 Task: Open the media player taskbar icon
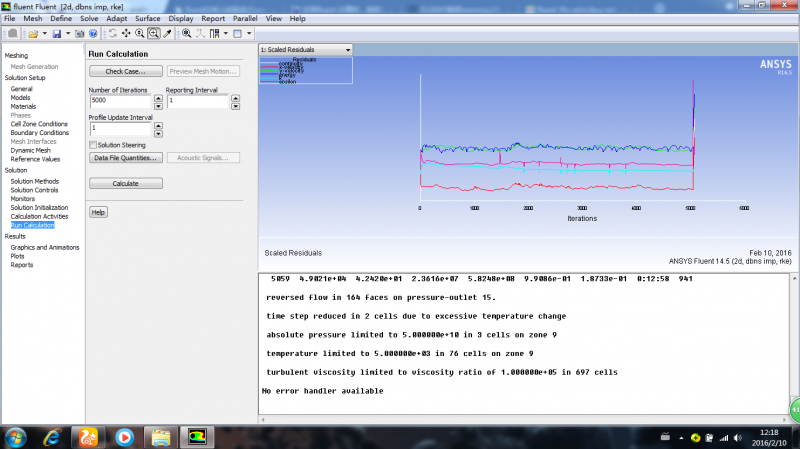124,437
